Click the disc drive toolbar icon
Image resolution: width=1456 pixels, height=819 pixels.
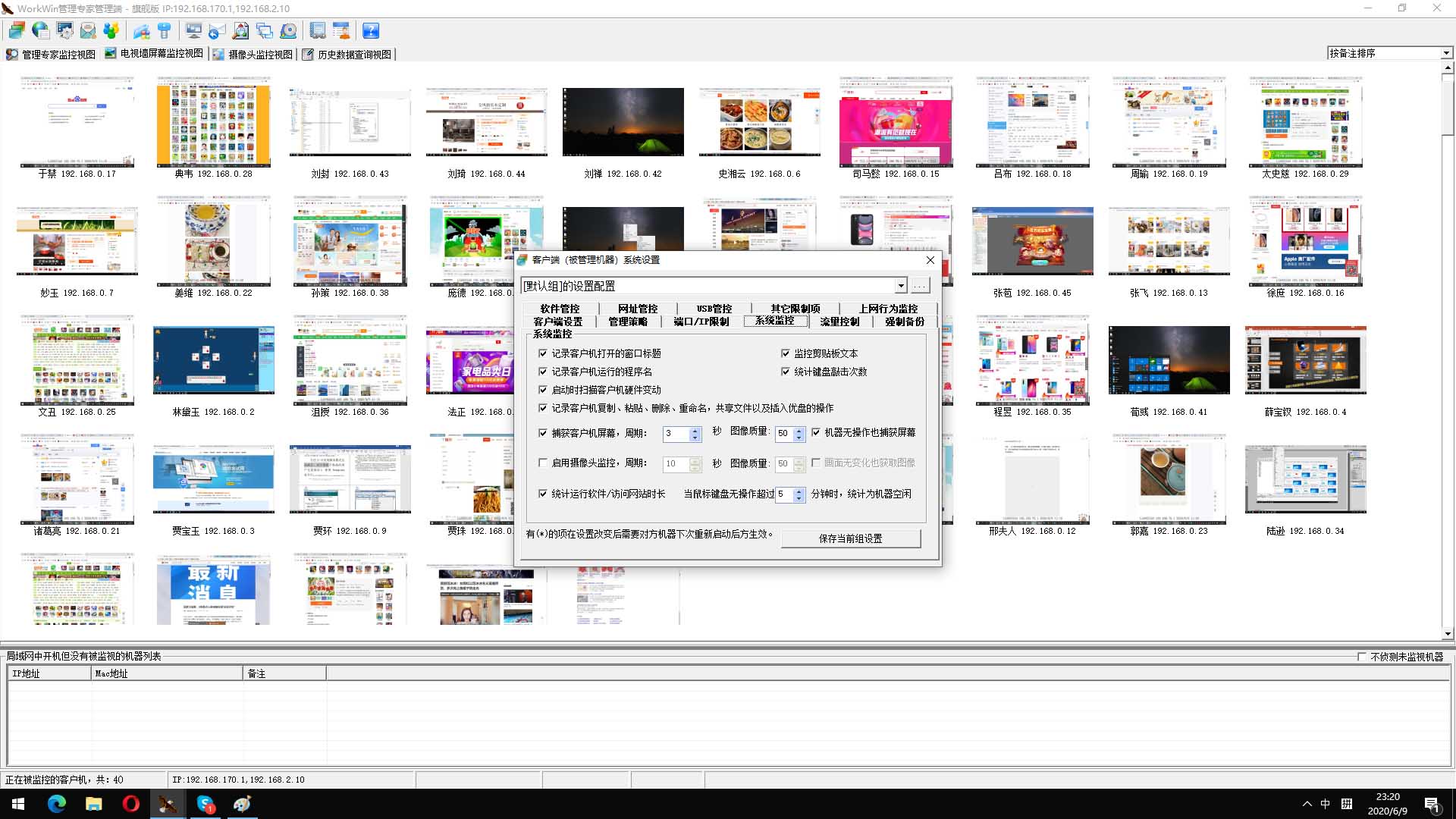click(288, 30)
